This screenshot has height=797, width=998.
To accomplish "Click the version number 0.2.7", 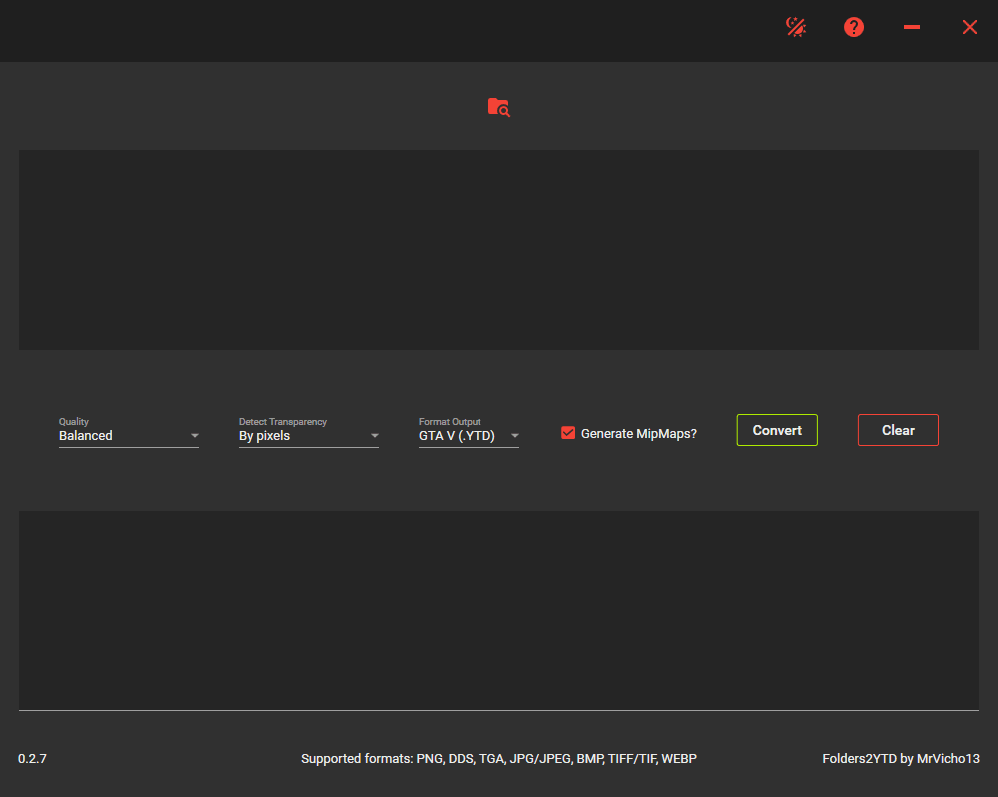I will (32, 759).
